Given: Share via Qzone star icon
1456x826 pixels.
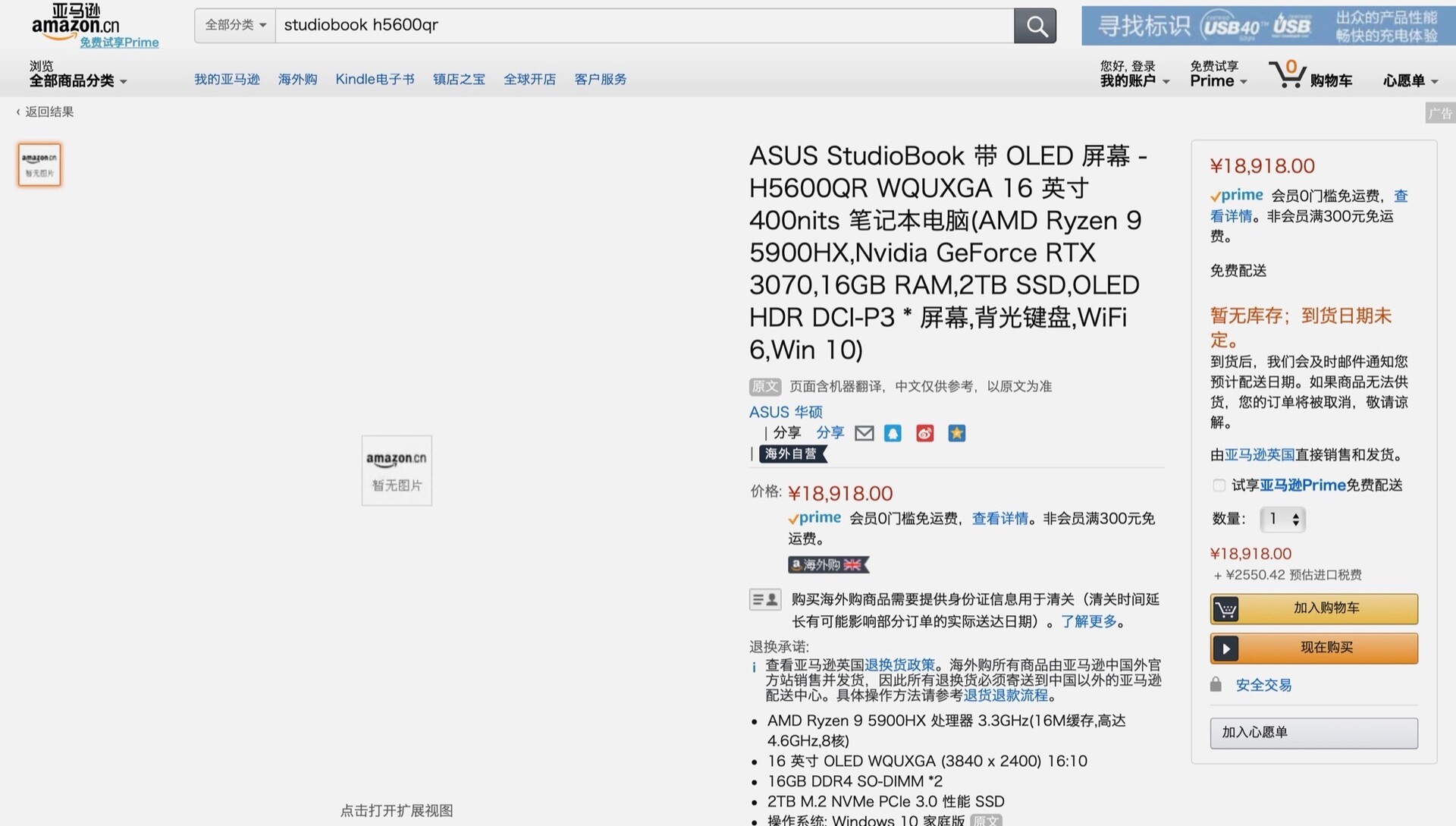Looking at the screenshot, I should [956, 433].
